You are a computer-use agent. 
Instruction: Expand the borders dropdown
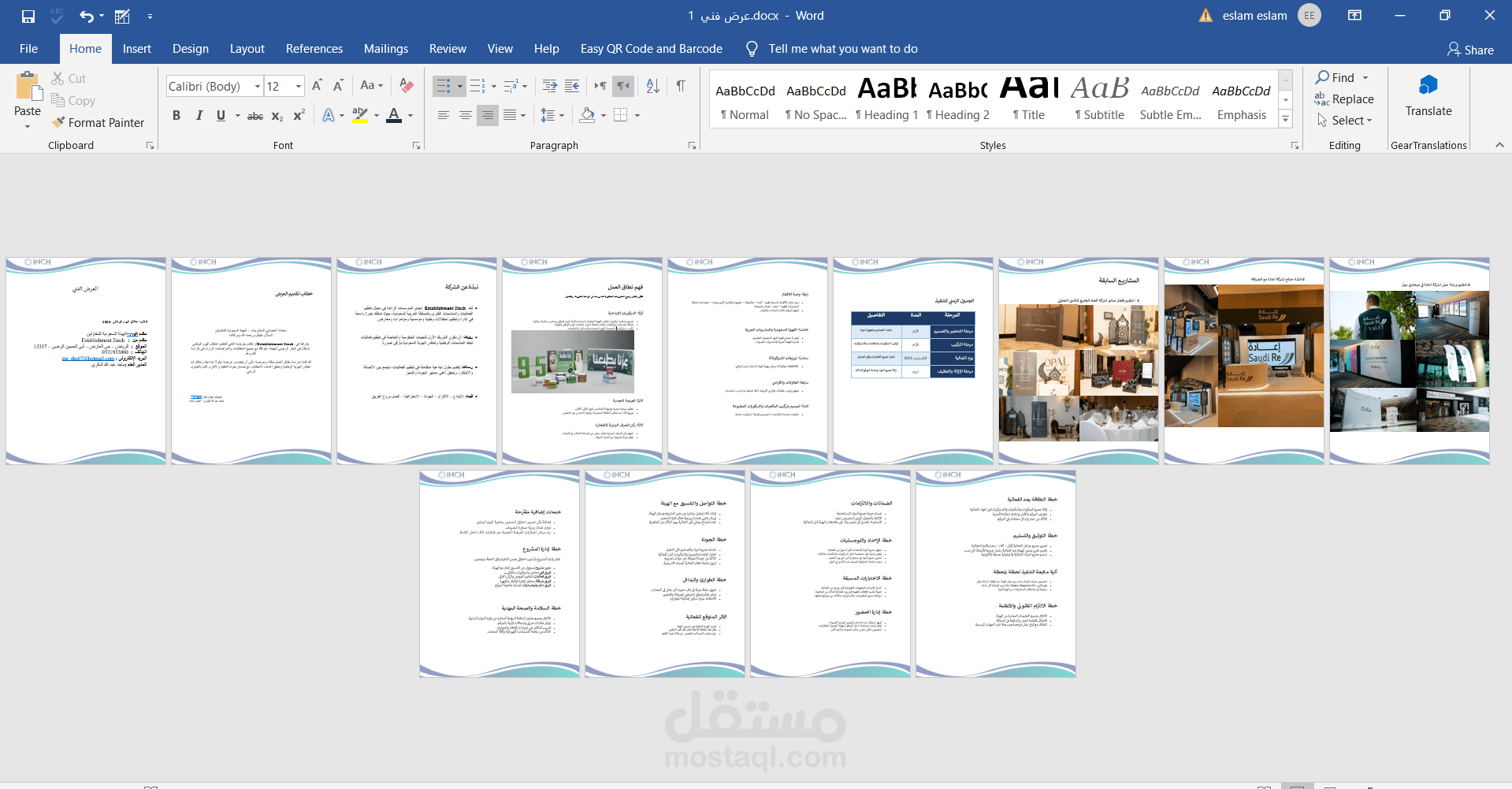[x=637, y=116]
